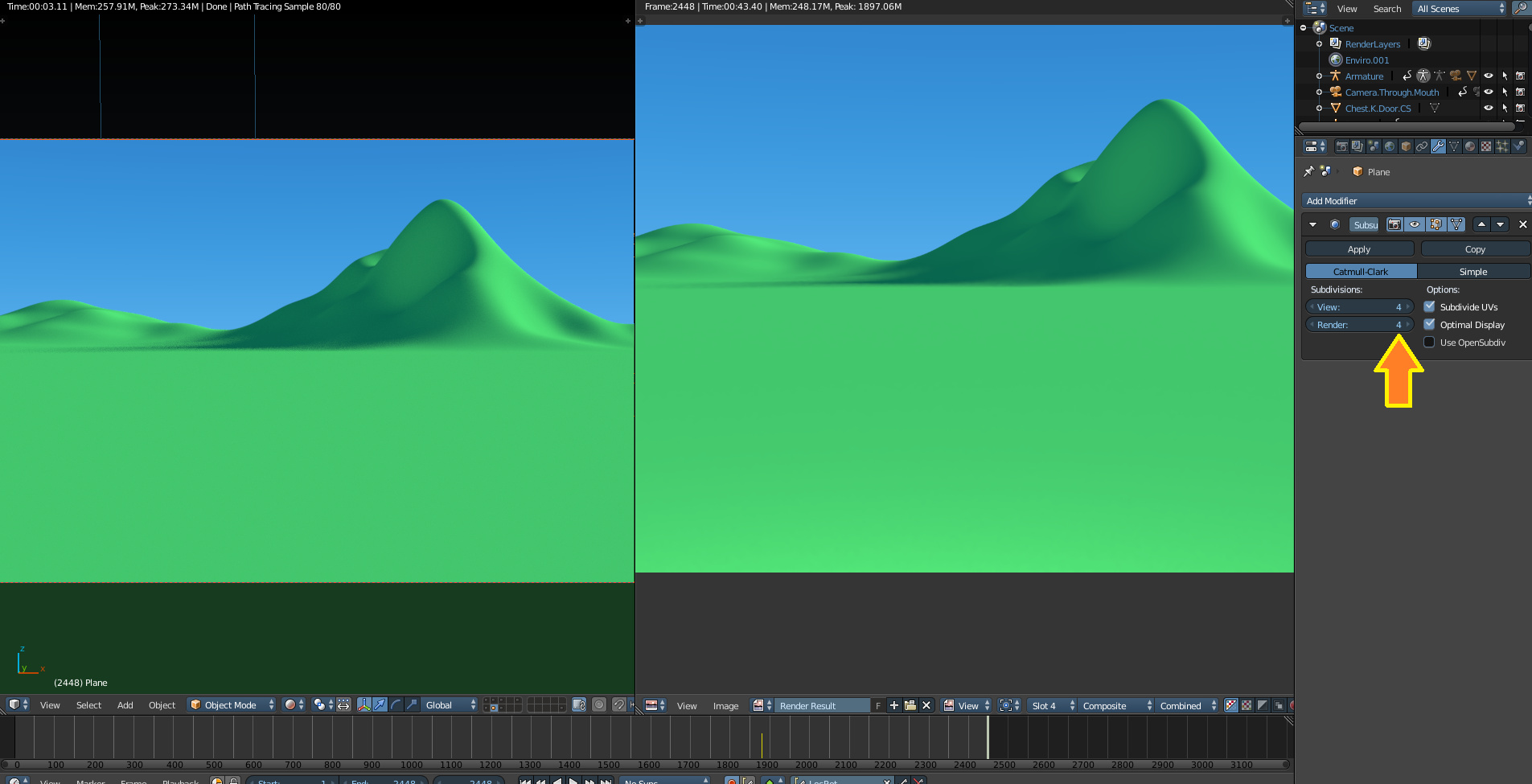Enable the Use OpenSubdiv checkbox

click(x=1430, y=342)
